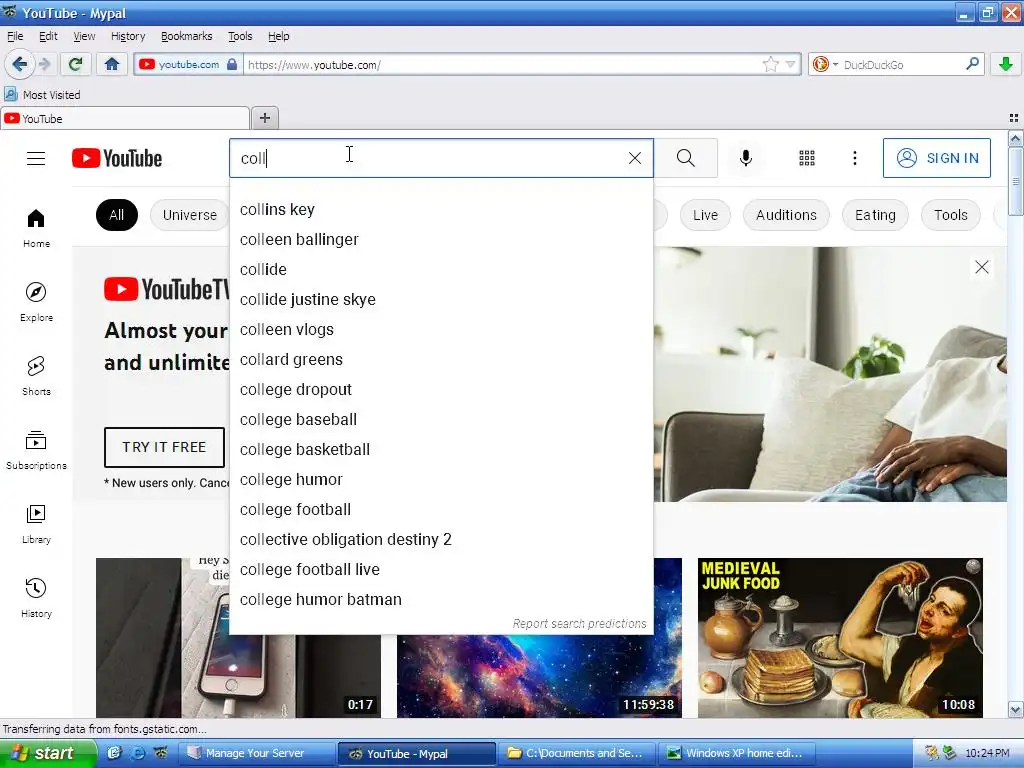Image resolution: width=1024 pixels, height=768 pixels.
Task: Click the browser Back arrow button
Action: pyautogui.click(x=19, y=64)
